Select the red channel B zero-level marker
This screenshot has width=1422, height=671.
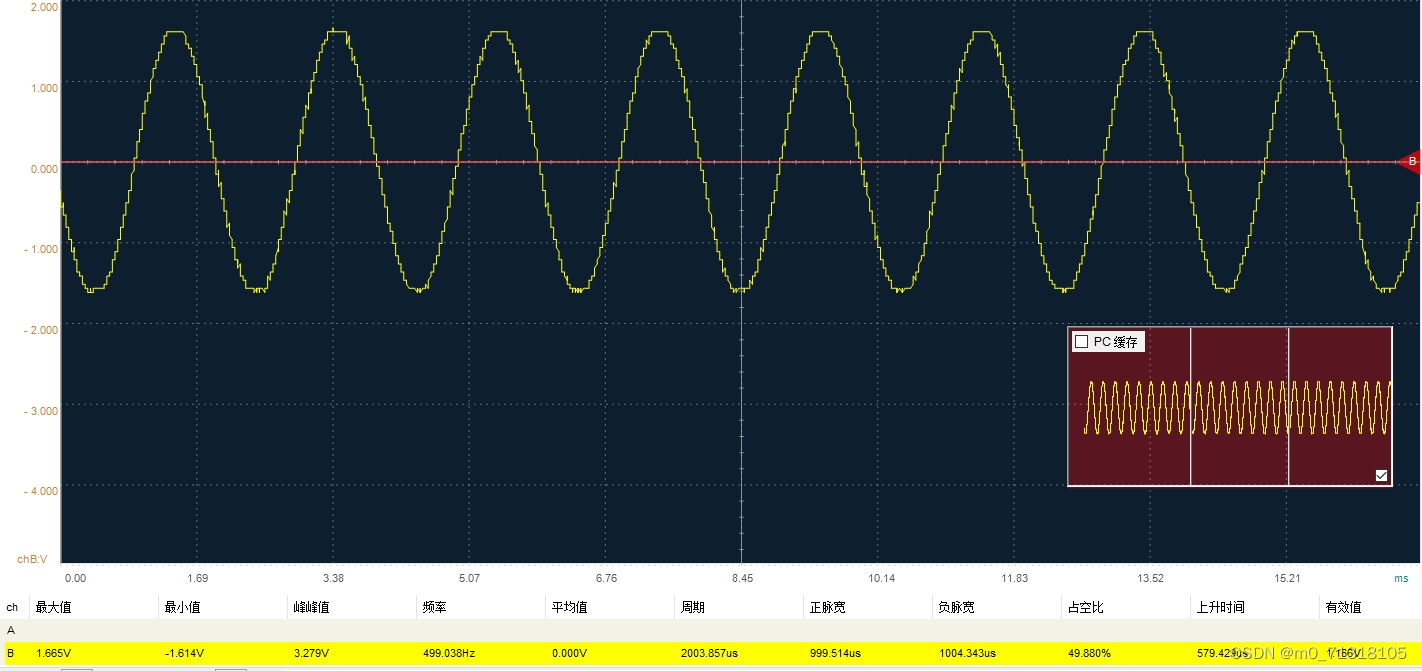click(x=1409, y=161)
